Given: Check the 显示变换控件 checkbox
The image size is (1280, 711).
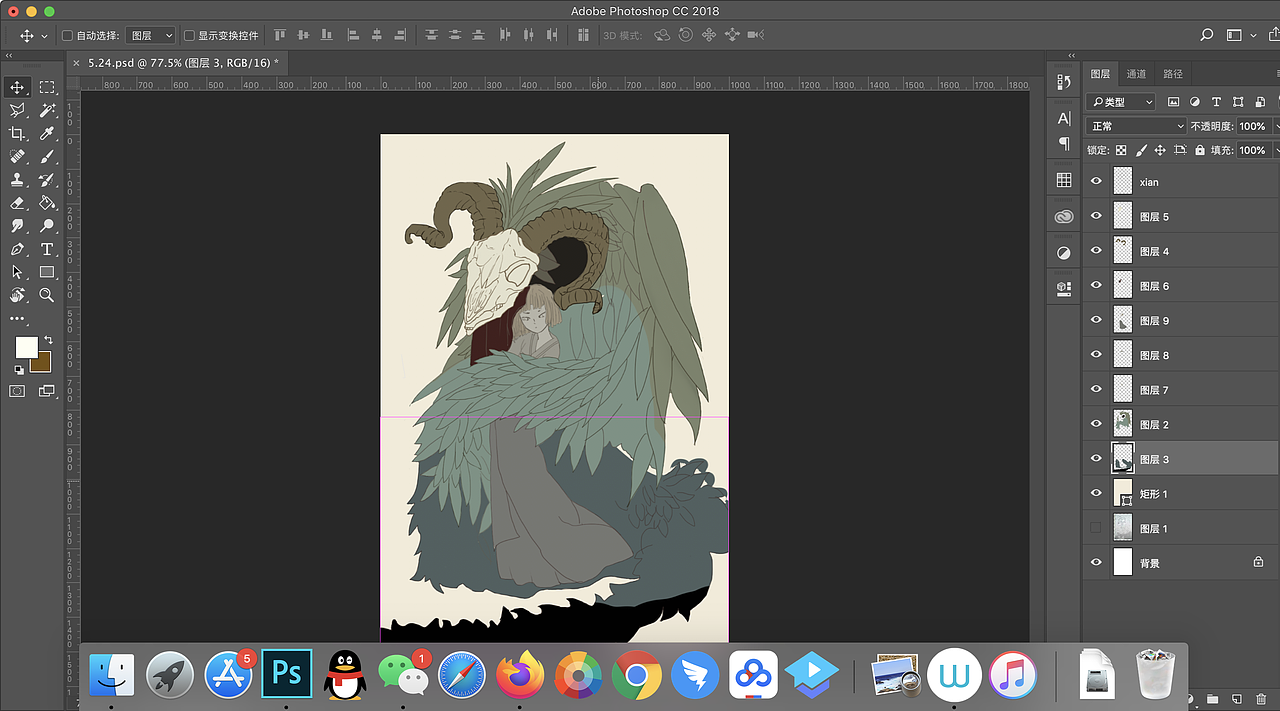Looking at the screenshot, I should click(x=189, y=36).
